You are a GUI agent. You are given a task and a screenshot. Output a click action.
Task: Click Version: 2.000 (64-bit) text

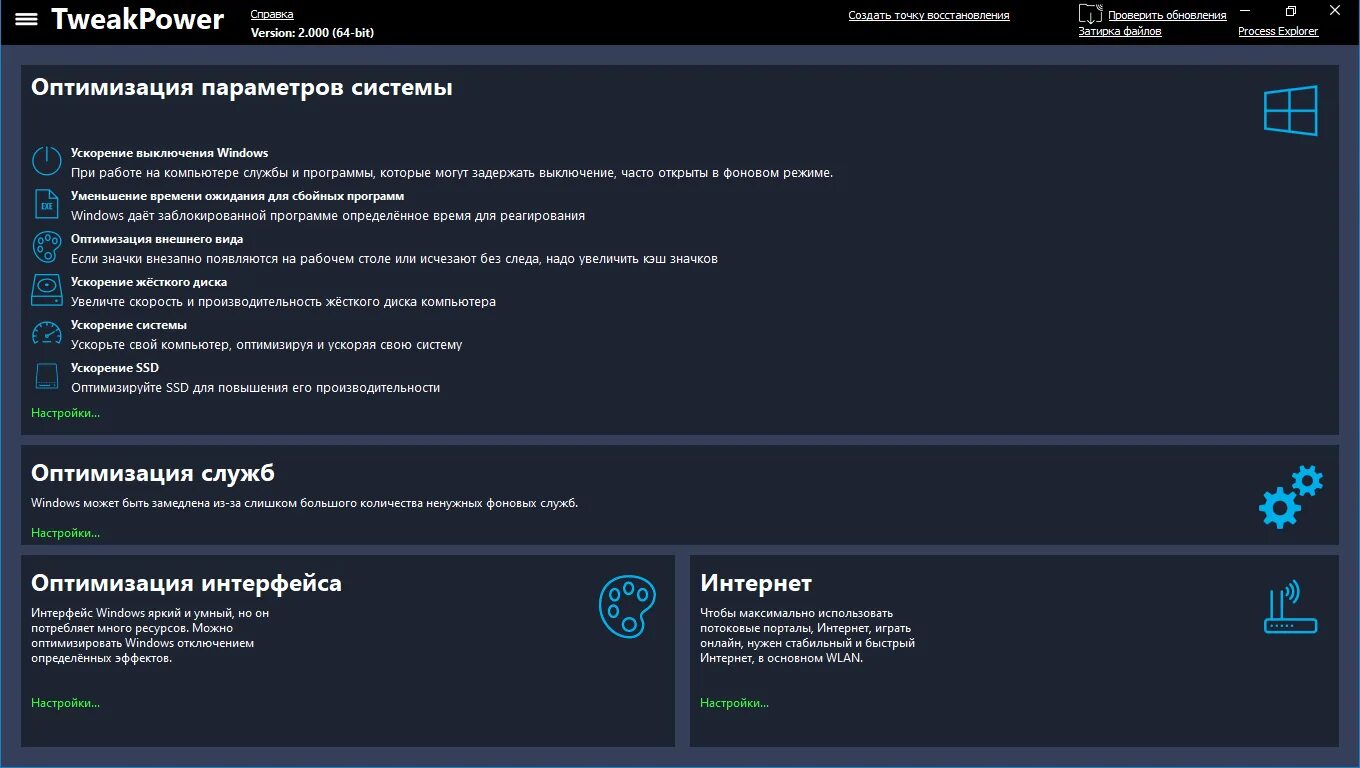[312, 32]
